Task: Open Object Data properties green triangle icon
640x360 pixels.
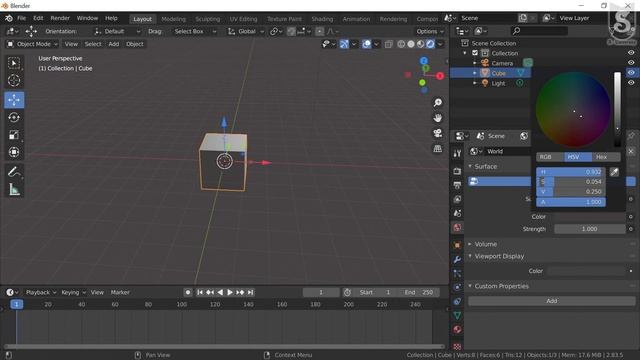Action: pyautogui.click(x=457, y=315)
